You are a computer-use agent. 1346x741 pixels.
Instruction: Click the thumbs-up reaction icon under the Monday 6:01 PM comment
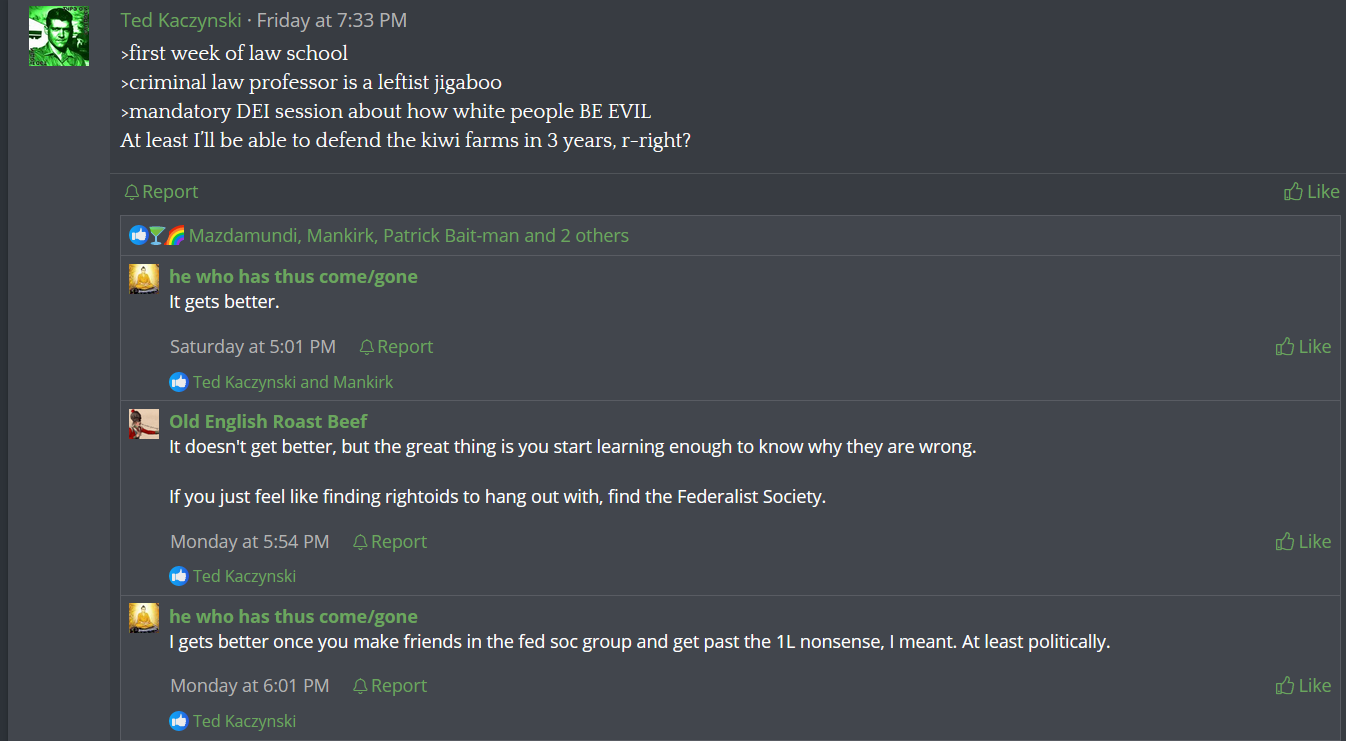[179, 720]
